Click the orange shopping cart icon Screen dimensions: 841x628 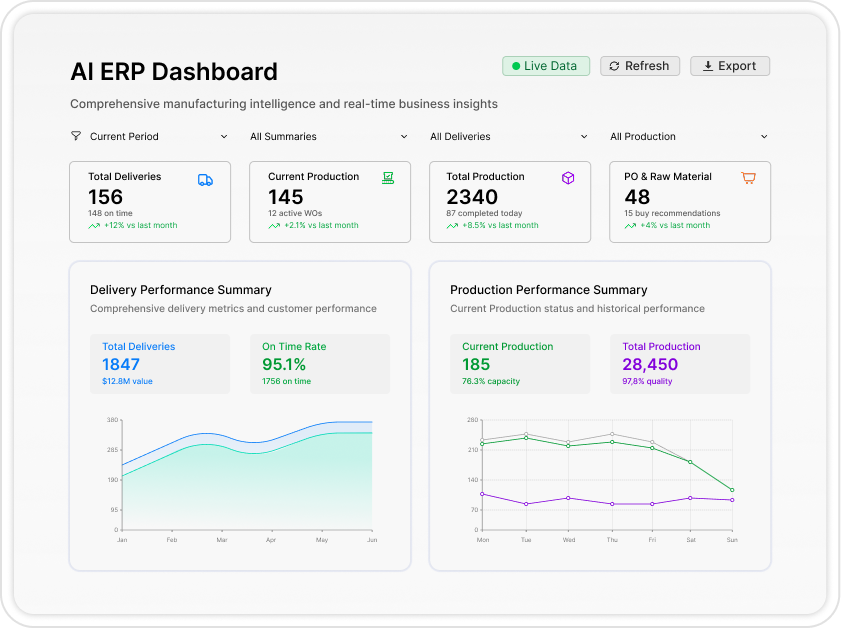pyautogui.click(x=748, y=177)
